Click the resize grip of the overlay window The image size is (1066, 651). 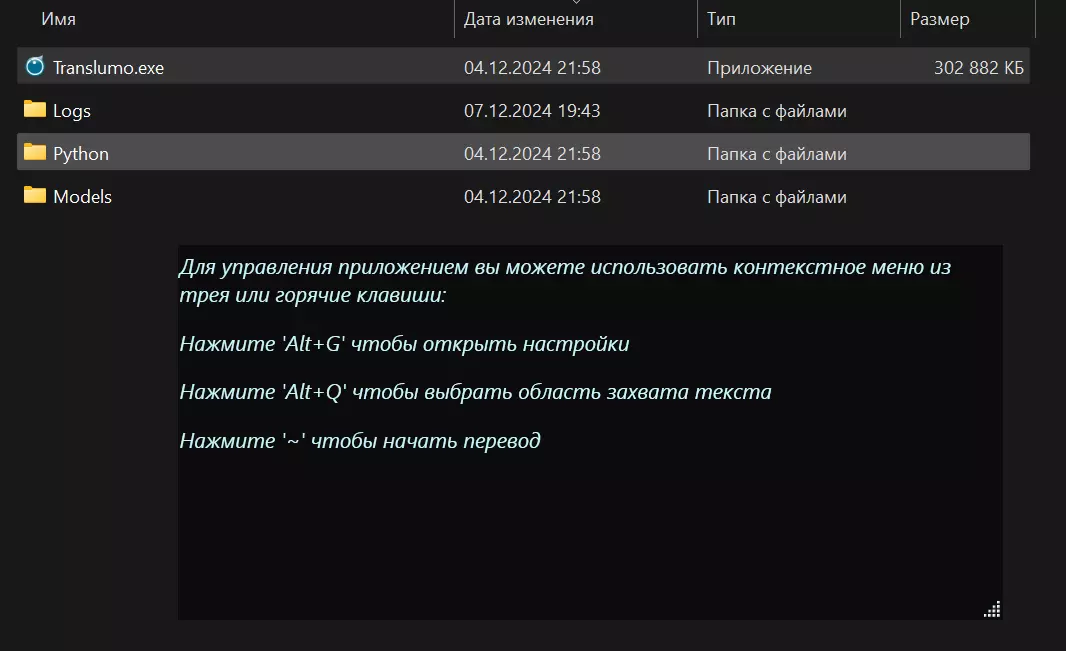pos(992,609)
